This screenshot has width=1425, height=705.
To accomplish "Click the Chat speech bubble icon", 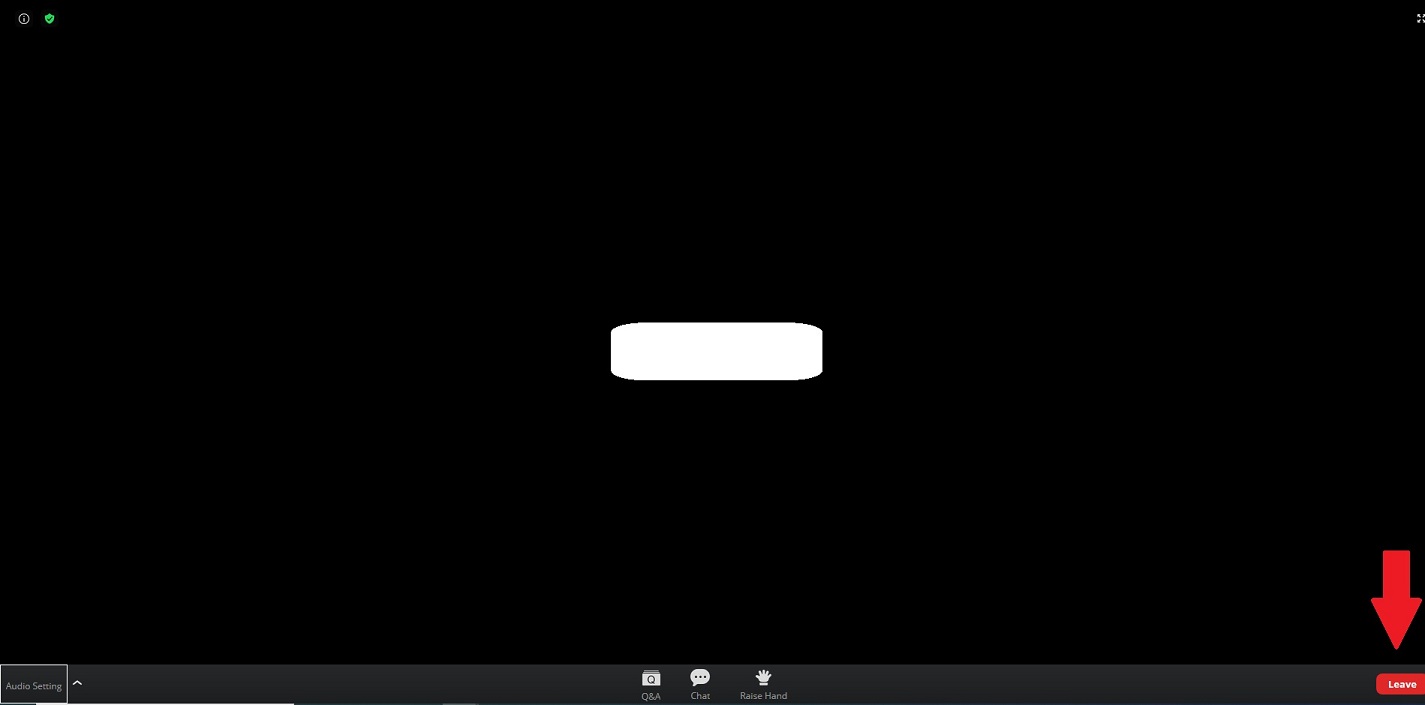I will (700, 678).
